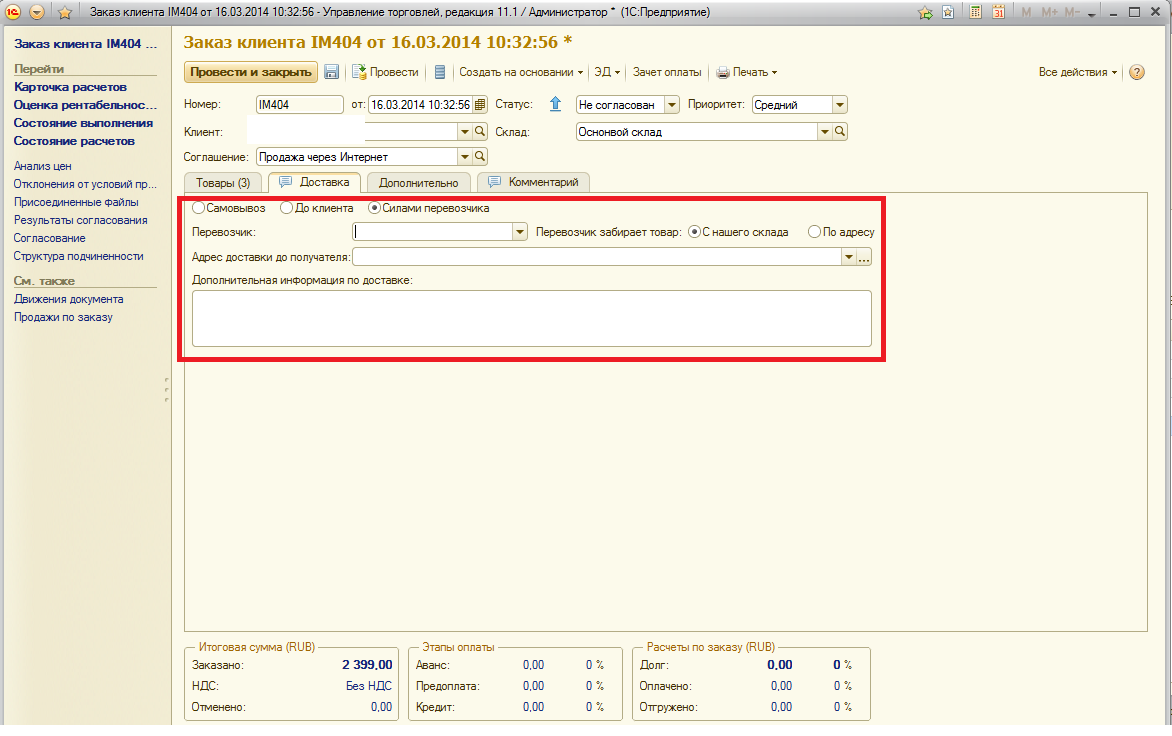1172x736 pixels.
Task: Expand the delivery address dropdown arrow
Action: [x=848, y=257]
